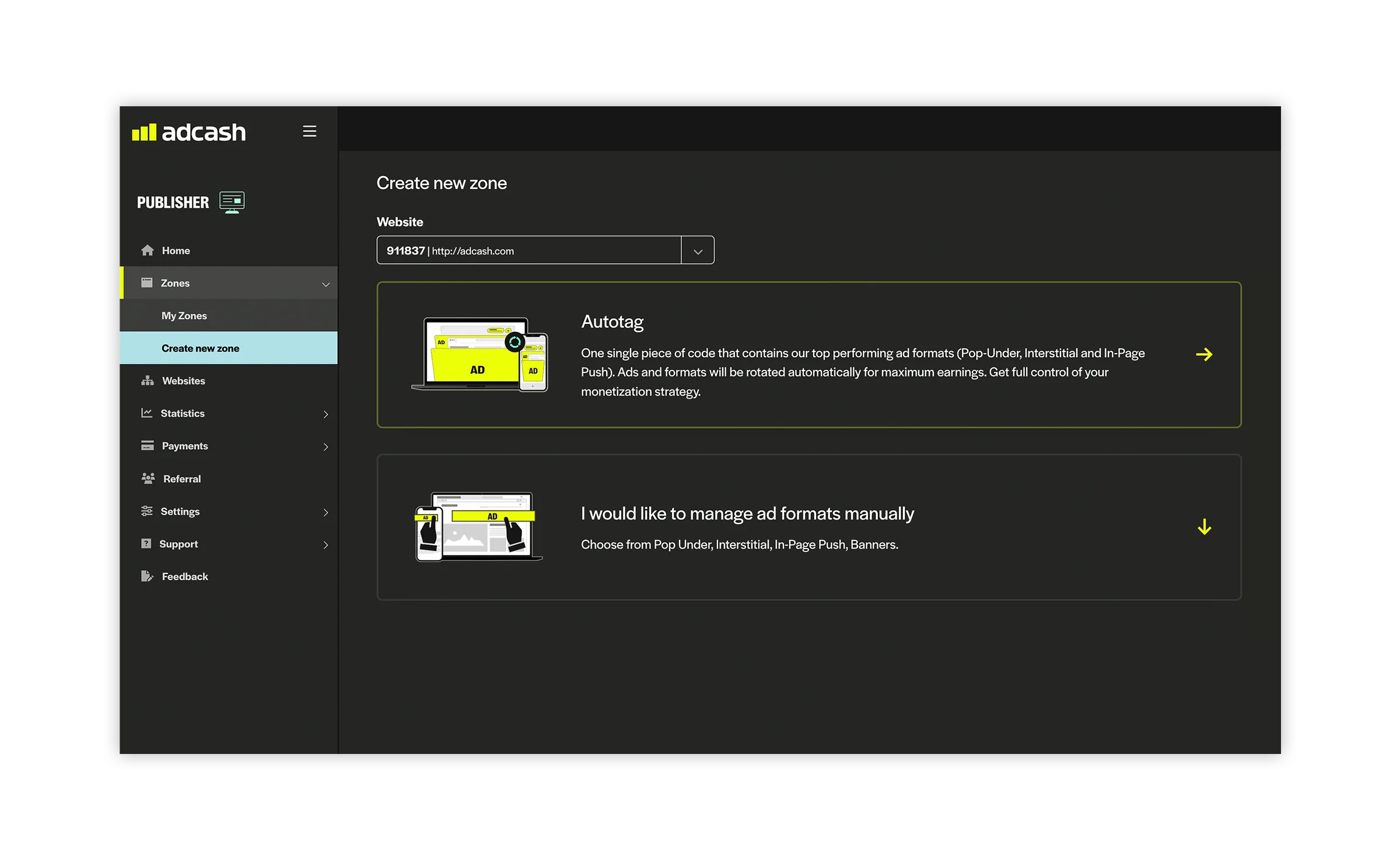Click the Websites sitemap icon
The image size is (1400, 852).
[148, 380]
